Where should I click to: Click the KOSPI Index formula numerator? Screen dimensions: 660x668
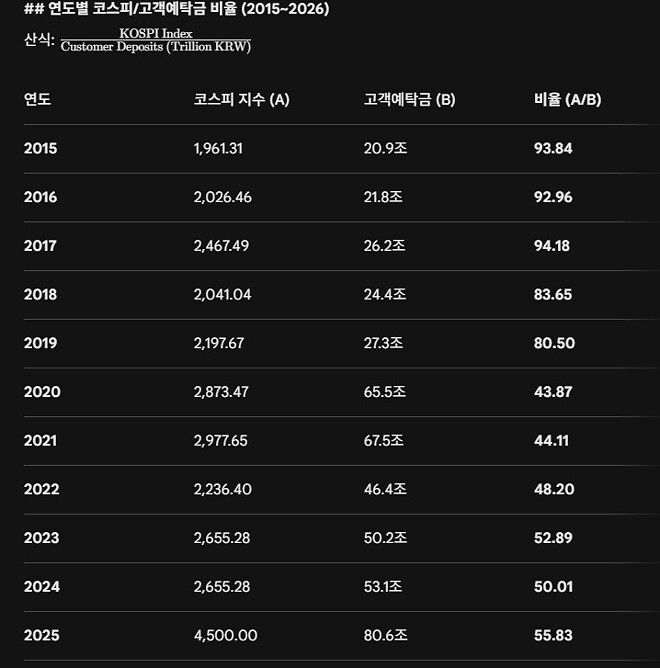[156, 33]
